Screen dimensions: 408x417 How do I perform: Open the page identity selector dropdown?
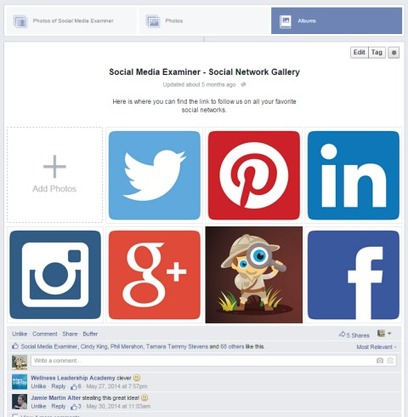384,333
